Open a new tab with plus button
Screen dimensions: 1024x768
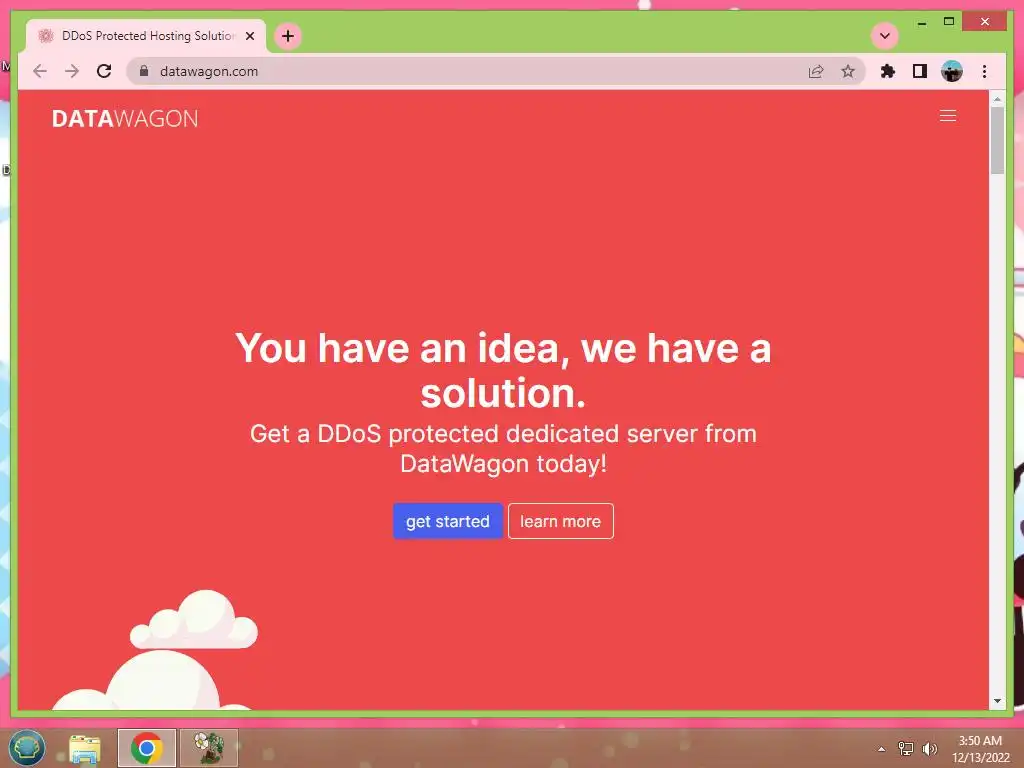288,36
